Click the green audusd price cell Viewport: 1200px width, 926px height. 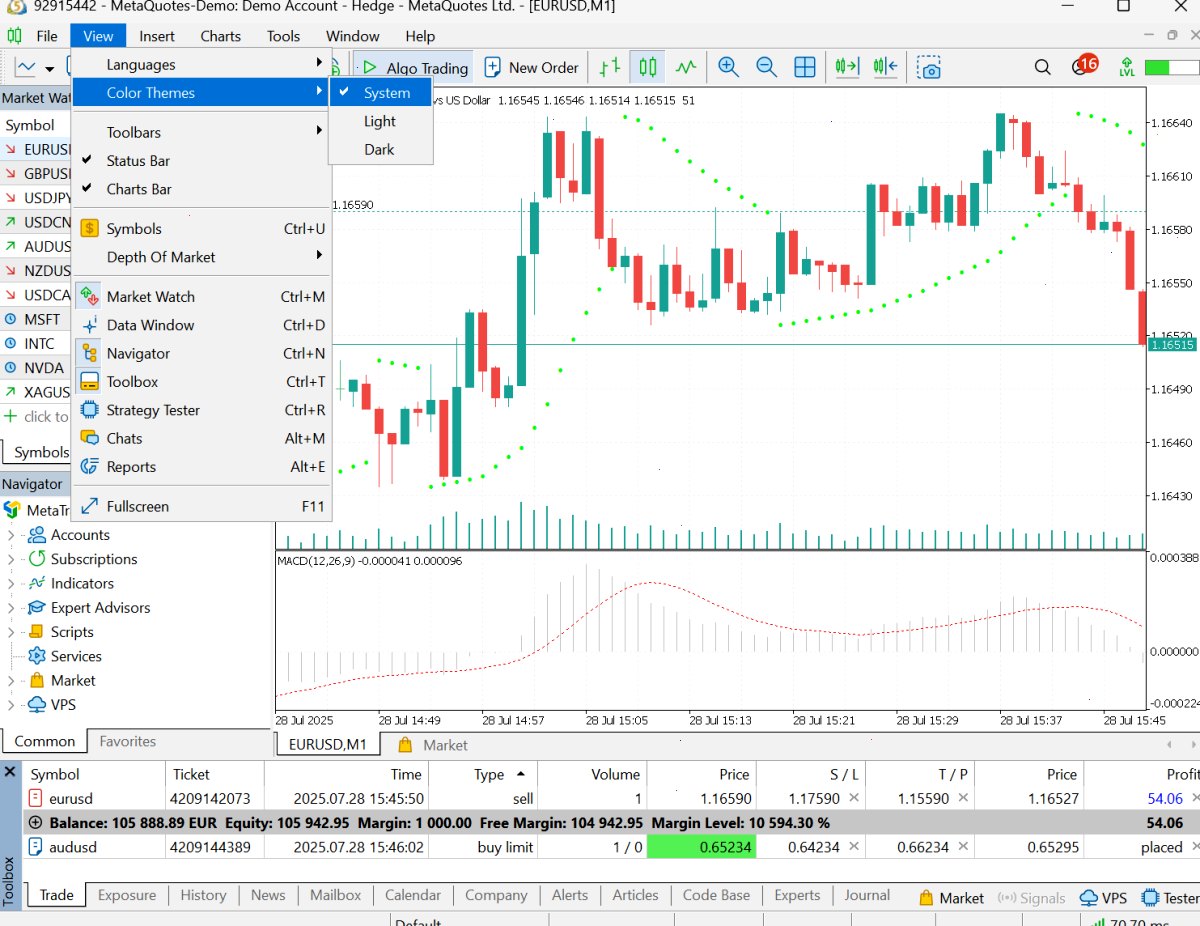[x=701, y=847]
